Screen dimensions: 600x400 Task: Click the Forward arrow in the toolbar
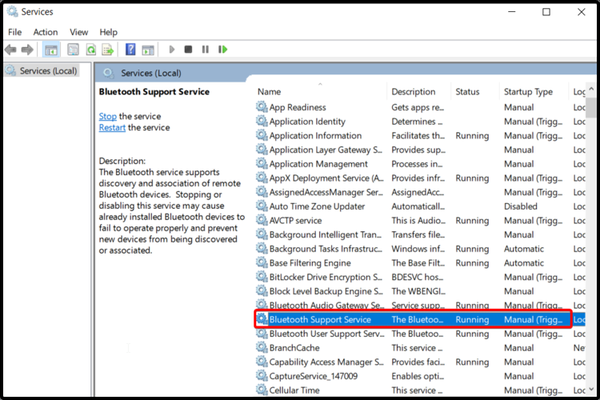pos(28,49)
